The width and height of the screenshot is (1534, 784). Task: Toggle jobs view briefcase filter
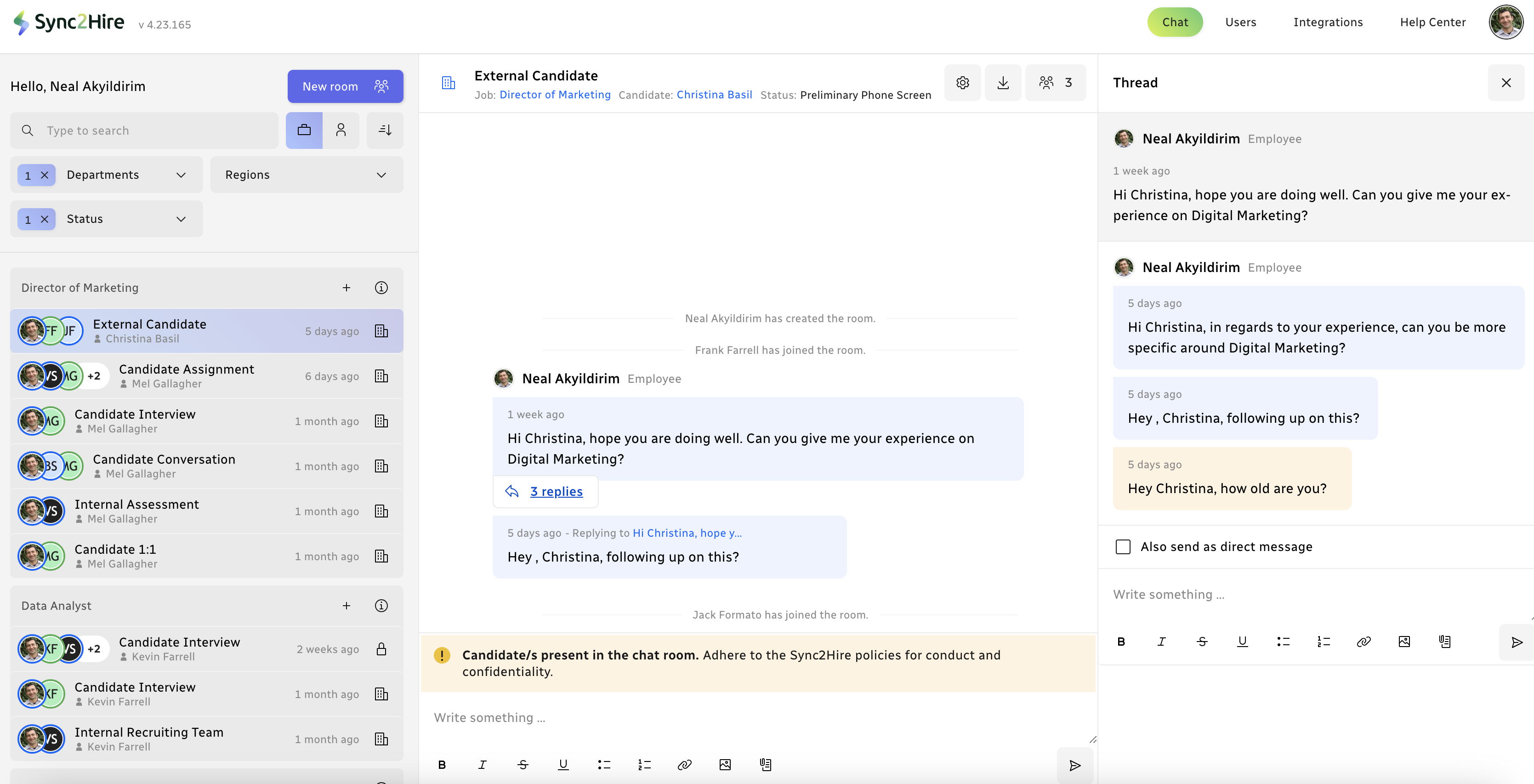click(304, 131)
